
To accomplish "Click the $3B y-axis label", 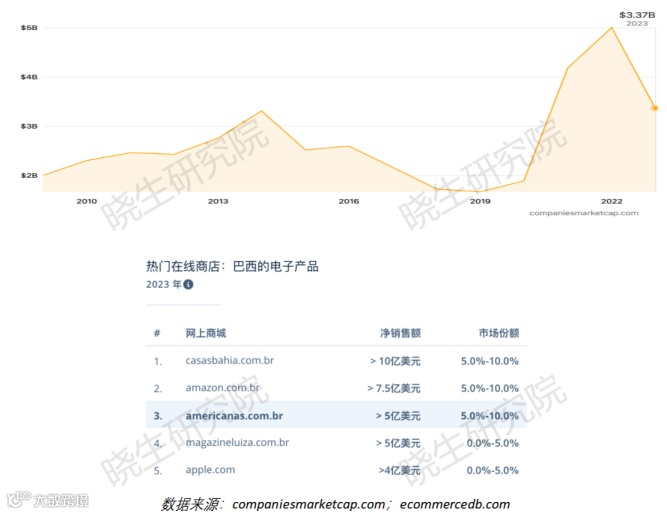I will pyautogui.click(x=29, y=126).
